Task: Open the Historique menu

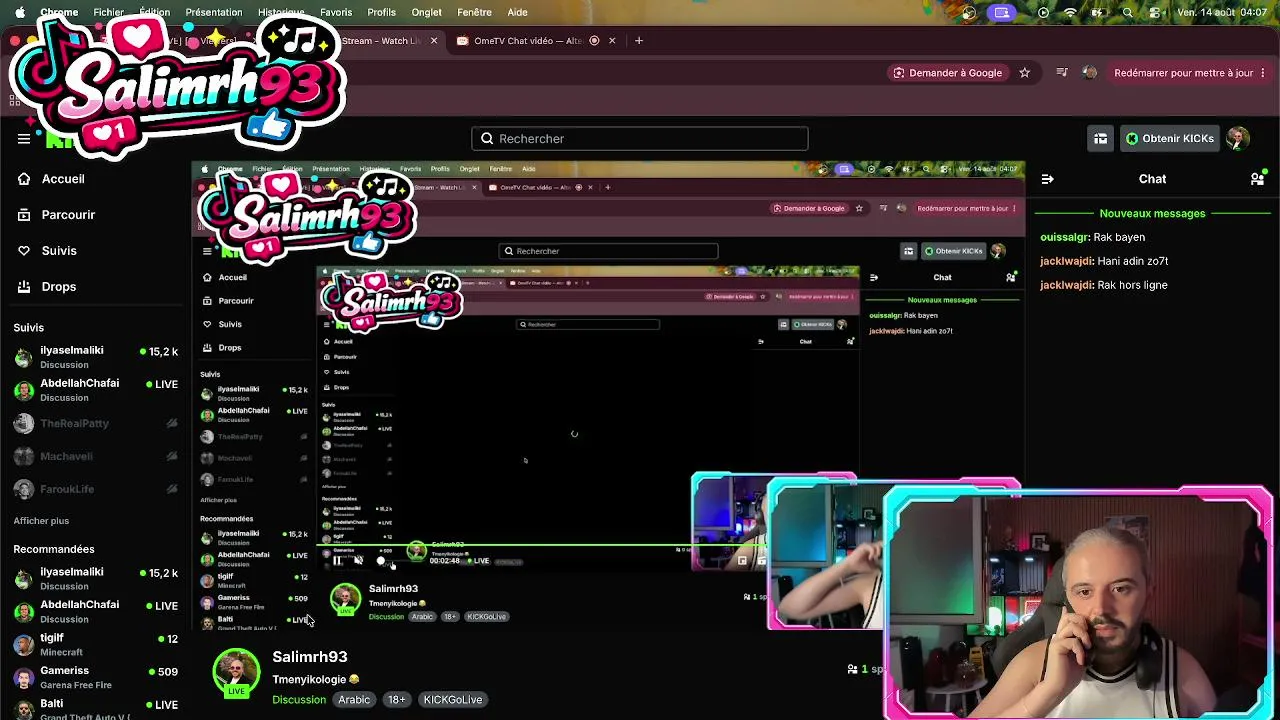Action: click(x=280, y=12)
